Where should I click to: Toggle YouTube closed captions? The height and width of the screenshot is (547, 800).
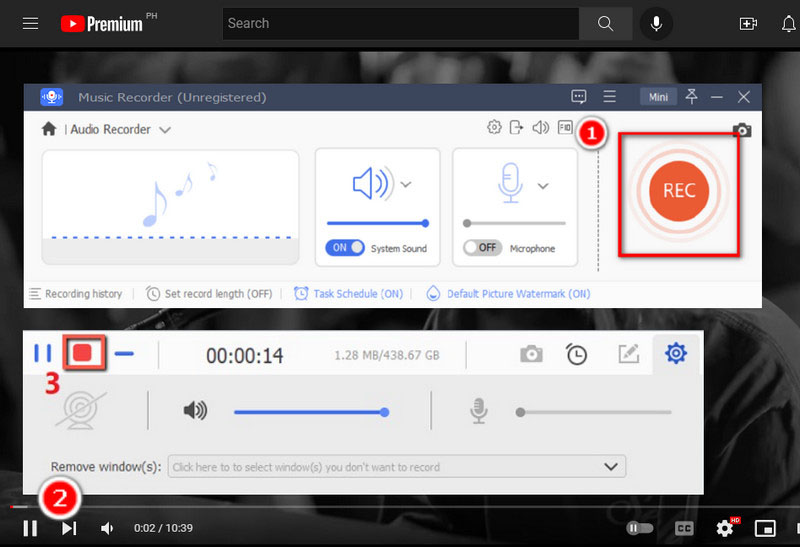(x=684, y=529)
